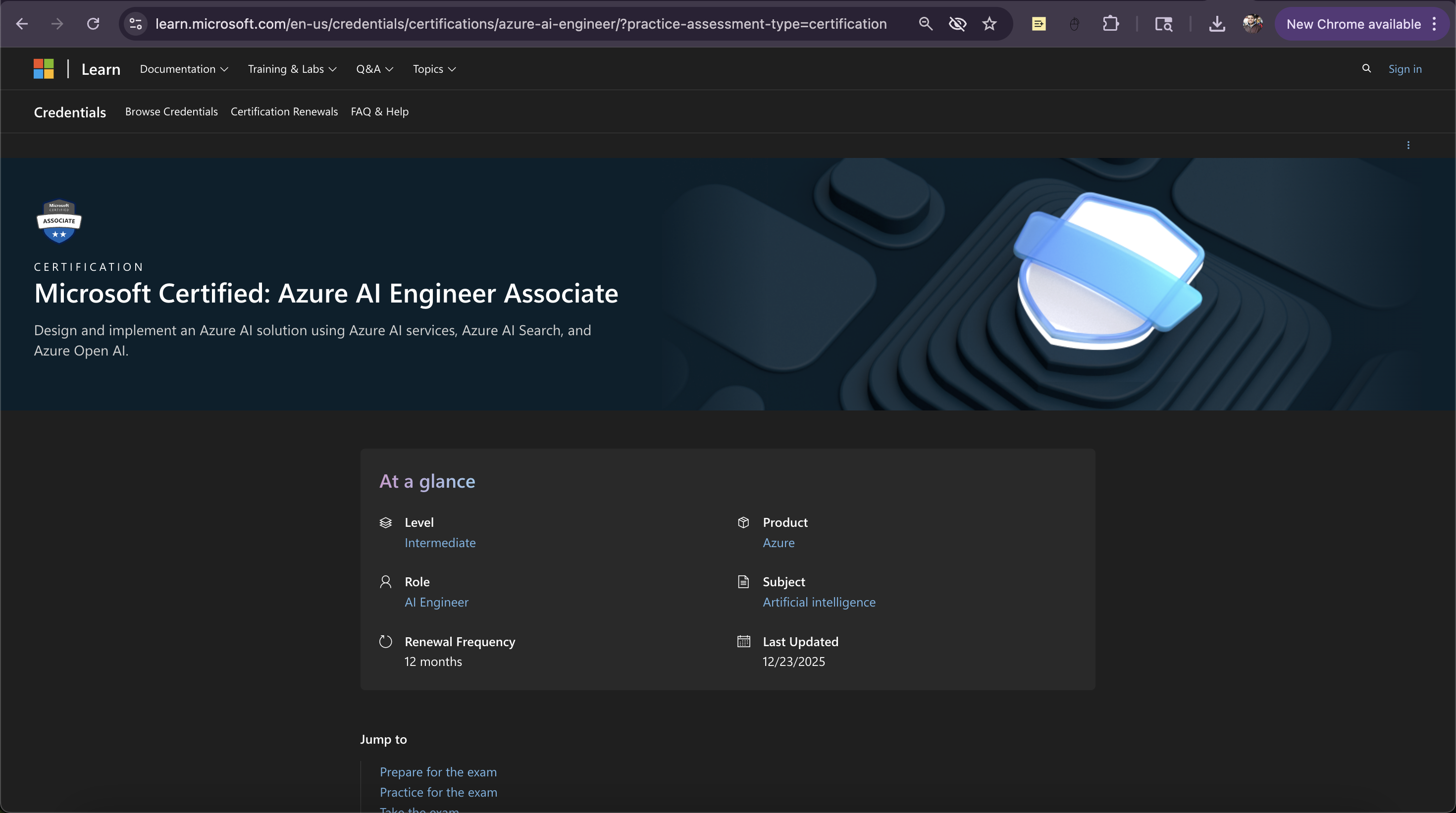Open the reading list notes icon
Viewport: 1456px width, 813px height.
(1039, 23)
